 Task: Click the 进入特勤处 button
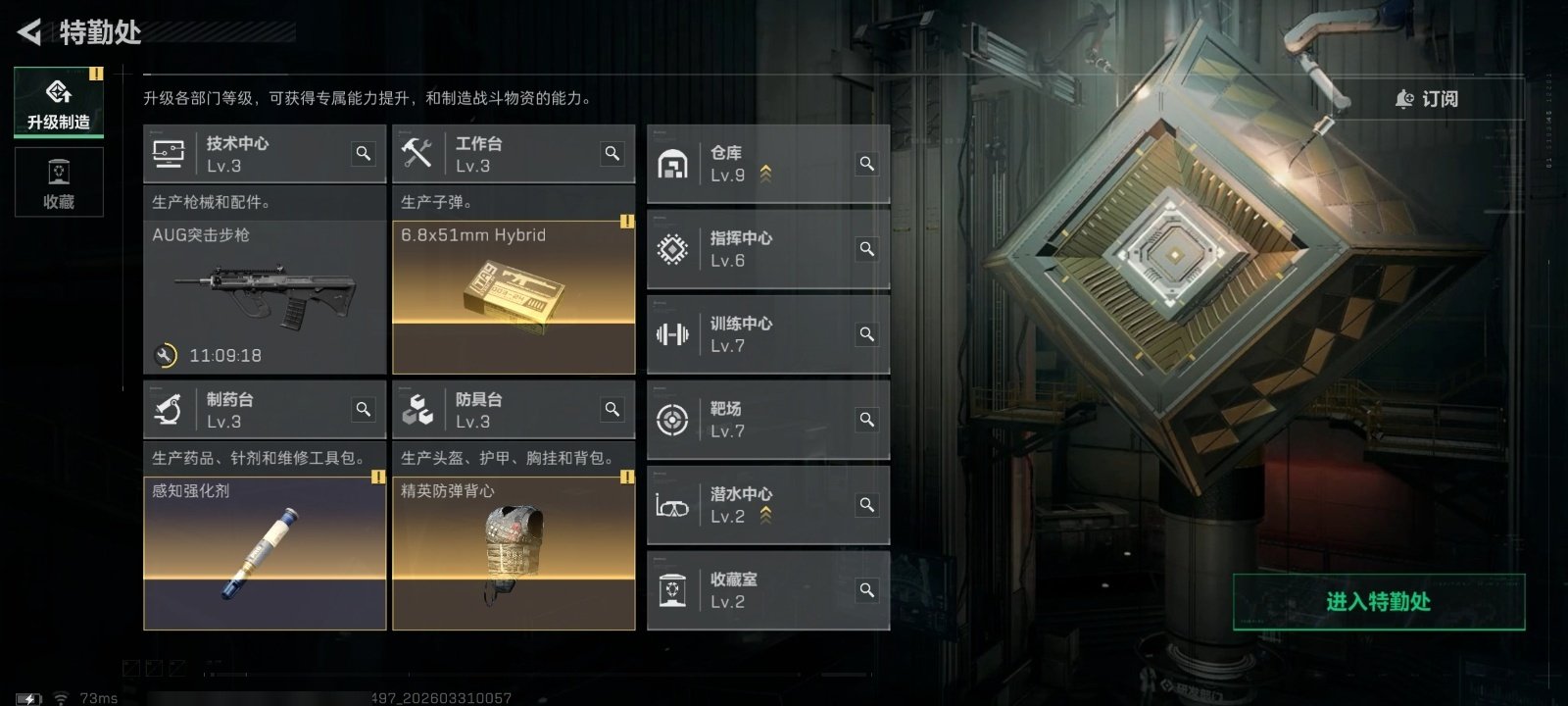tap(1379, 601)
